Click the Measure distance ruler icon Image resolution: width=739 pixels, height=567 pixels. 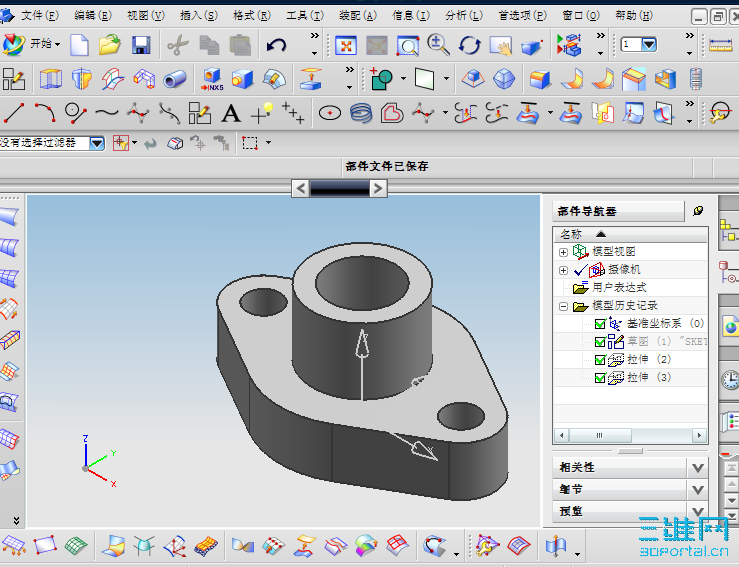(720, 45)
